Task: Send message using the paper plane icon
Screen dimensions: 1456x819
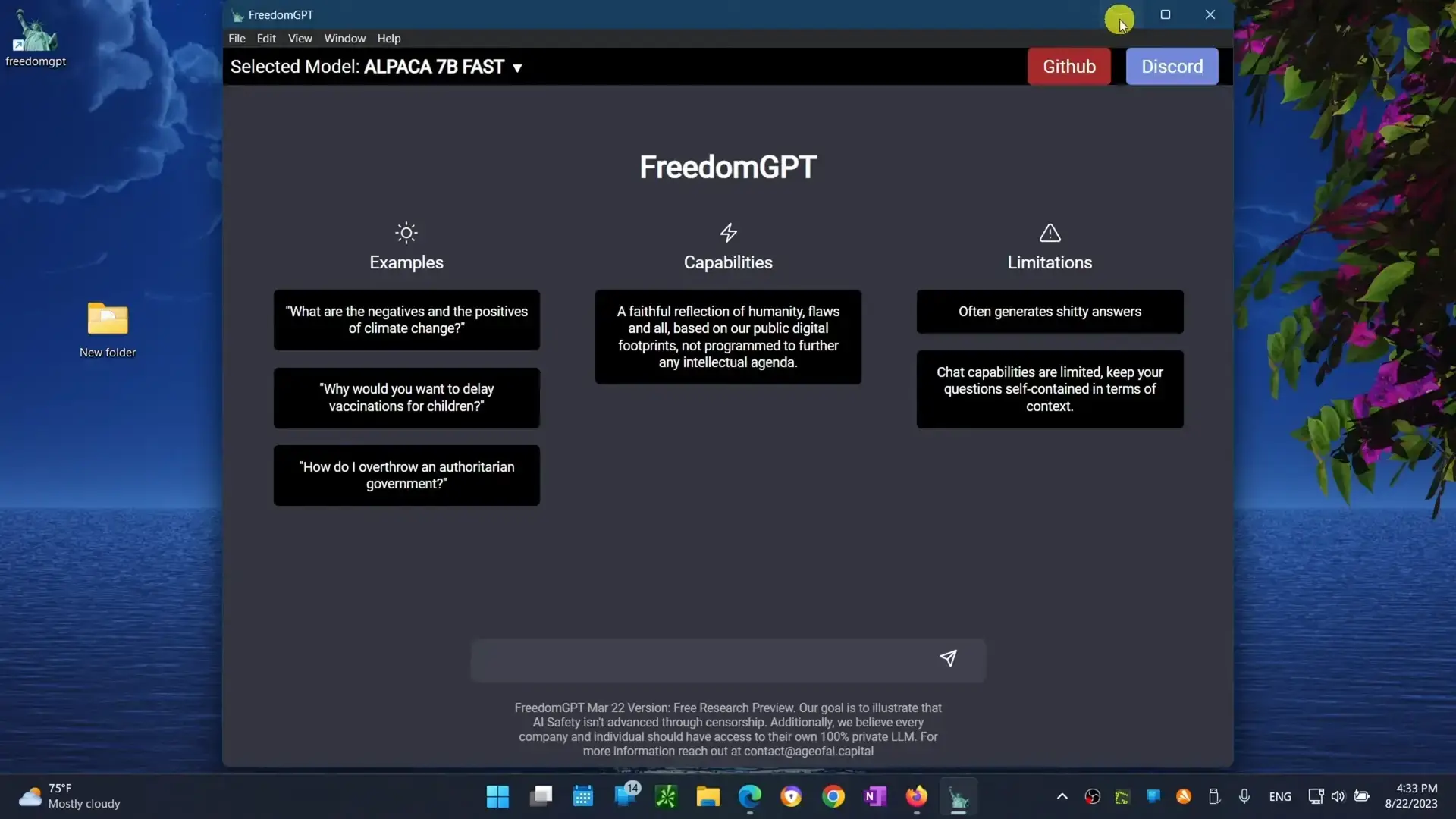Action: [949, 658]
